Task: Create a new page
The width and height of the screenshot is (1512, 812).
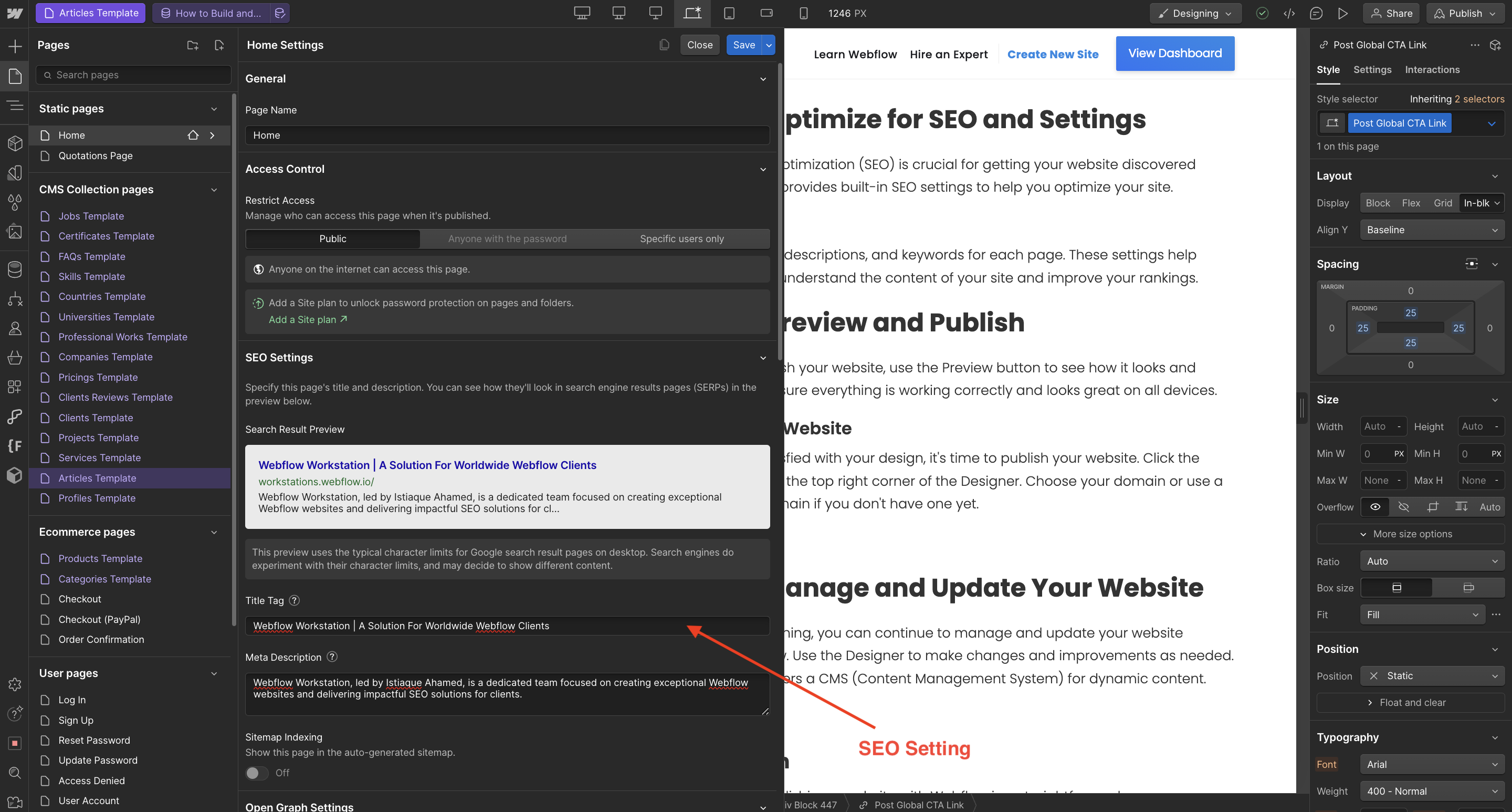Action: pyautogui.click(x=219, y=45)
